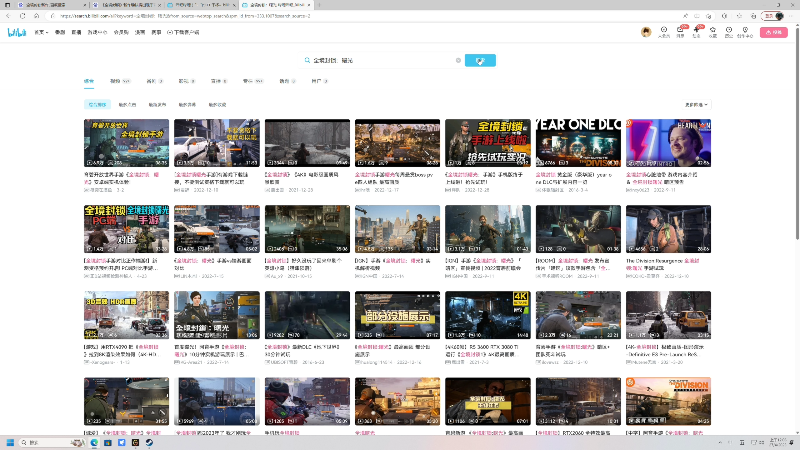
Task: Open the user avatar in Bilibili header
Action: click(646, 32)
